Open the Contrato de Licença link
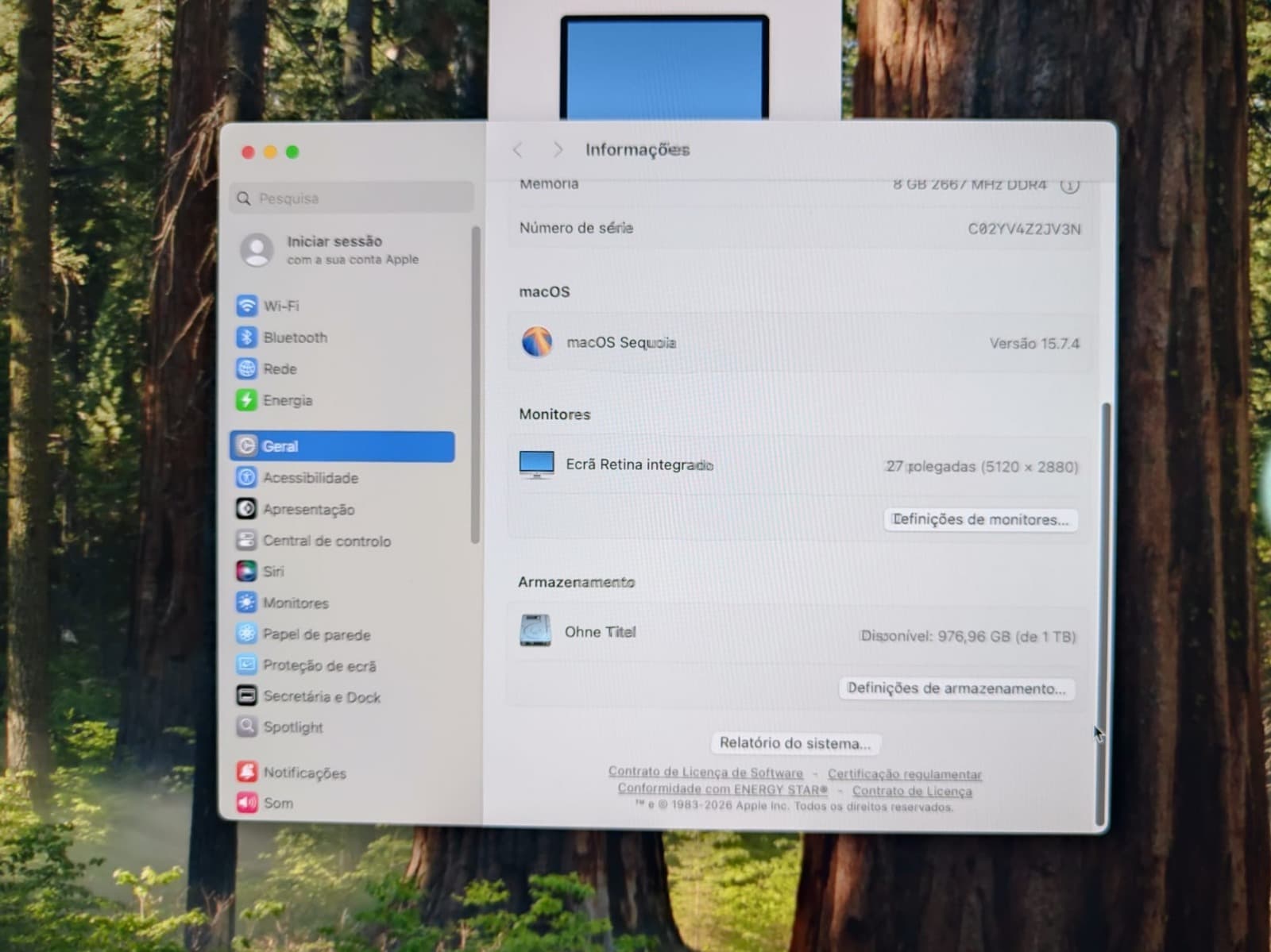 coord(912,791)
